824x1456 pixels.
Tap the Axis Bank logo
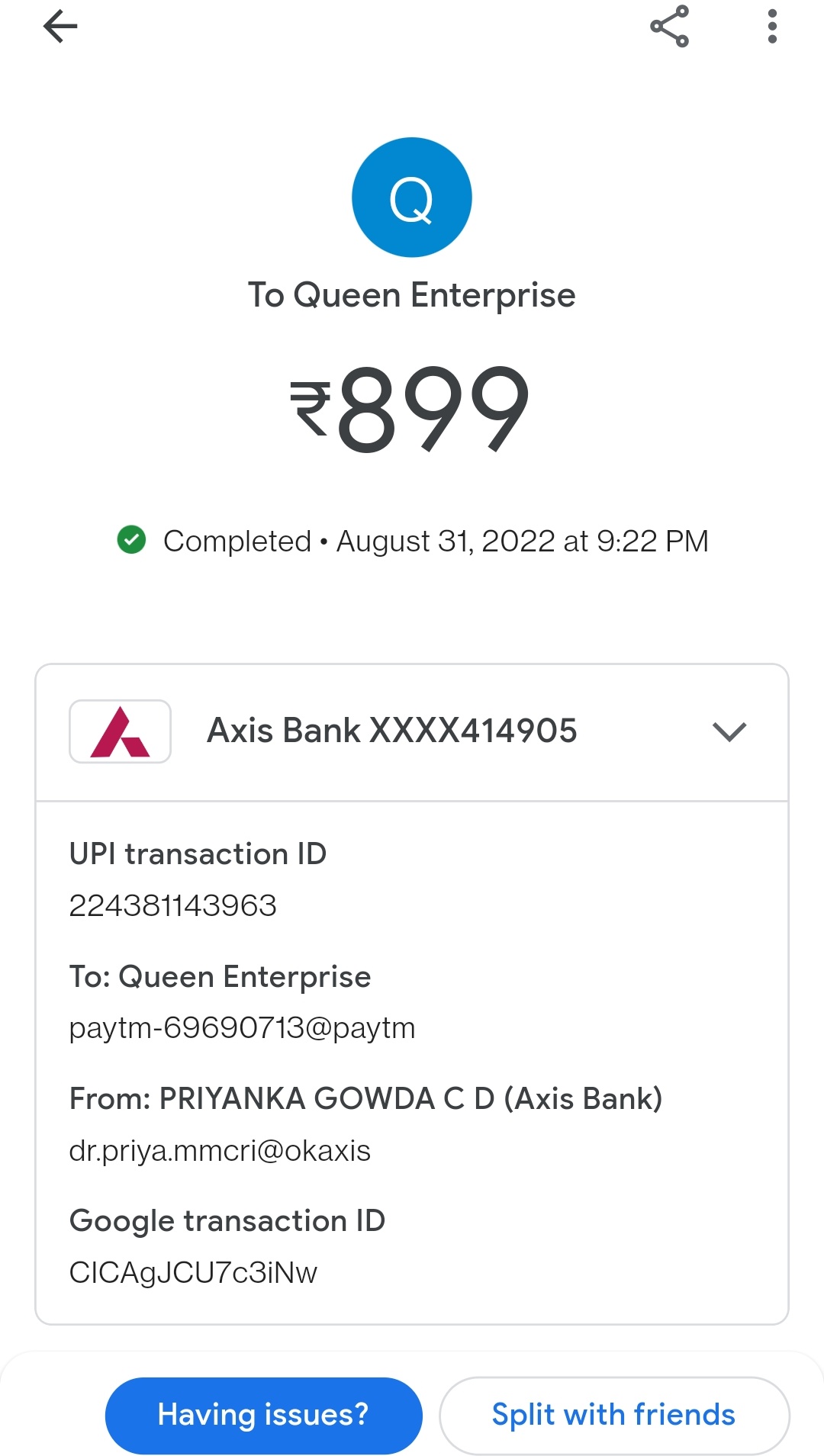pyautogui.click(x=121, y=731)
